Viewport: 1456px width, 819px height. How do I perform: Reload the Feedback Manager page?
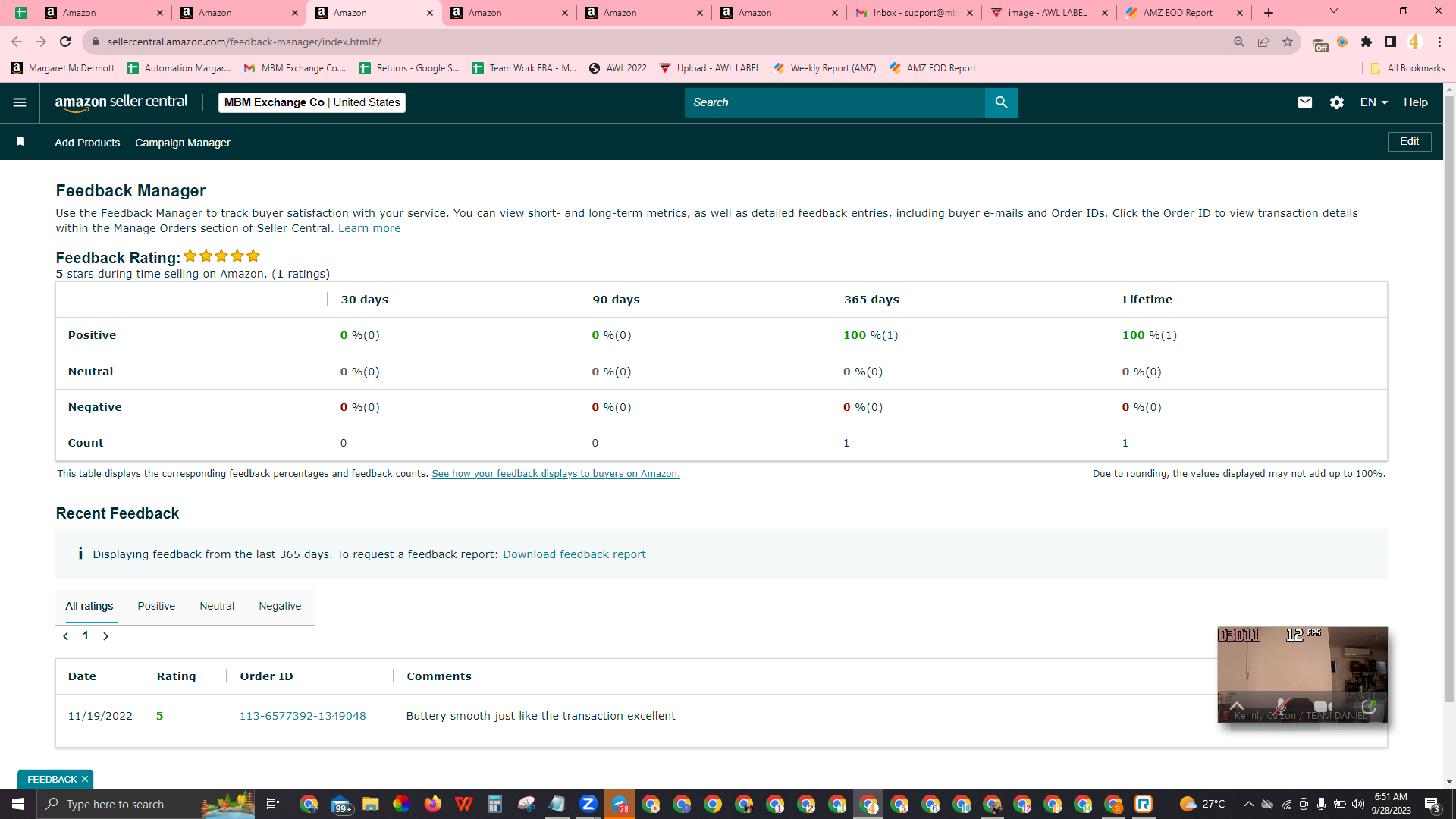[65, 42]
